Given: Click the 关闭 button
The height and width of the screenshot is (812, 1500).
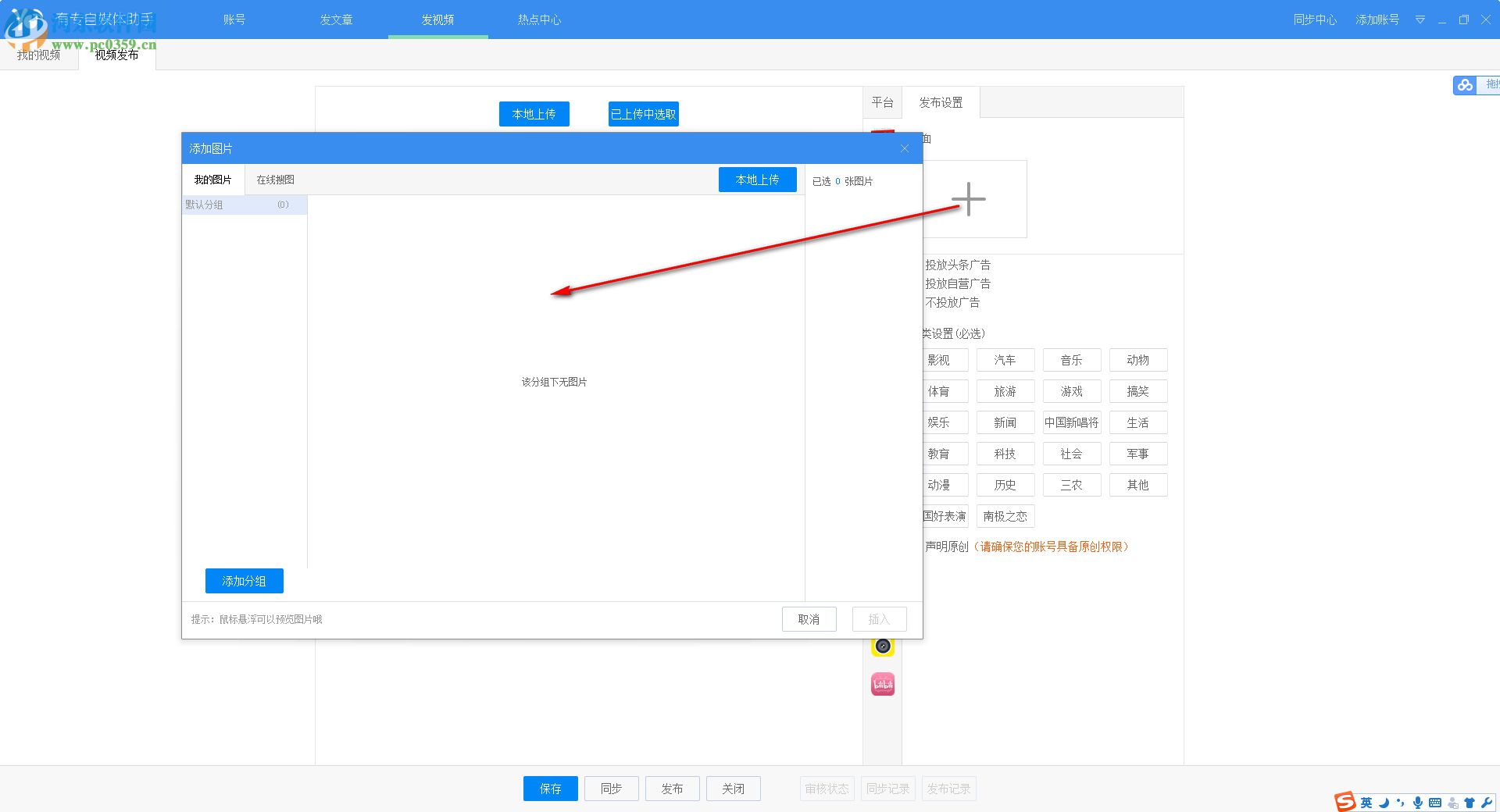Looking at the screenshot, I should point(734,789).
